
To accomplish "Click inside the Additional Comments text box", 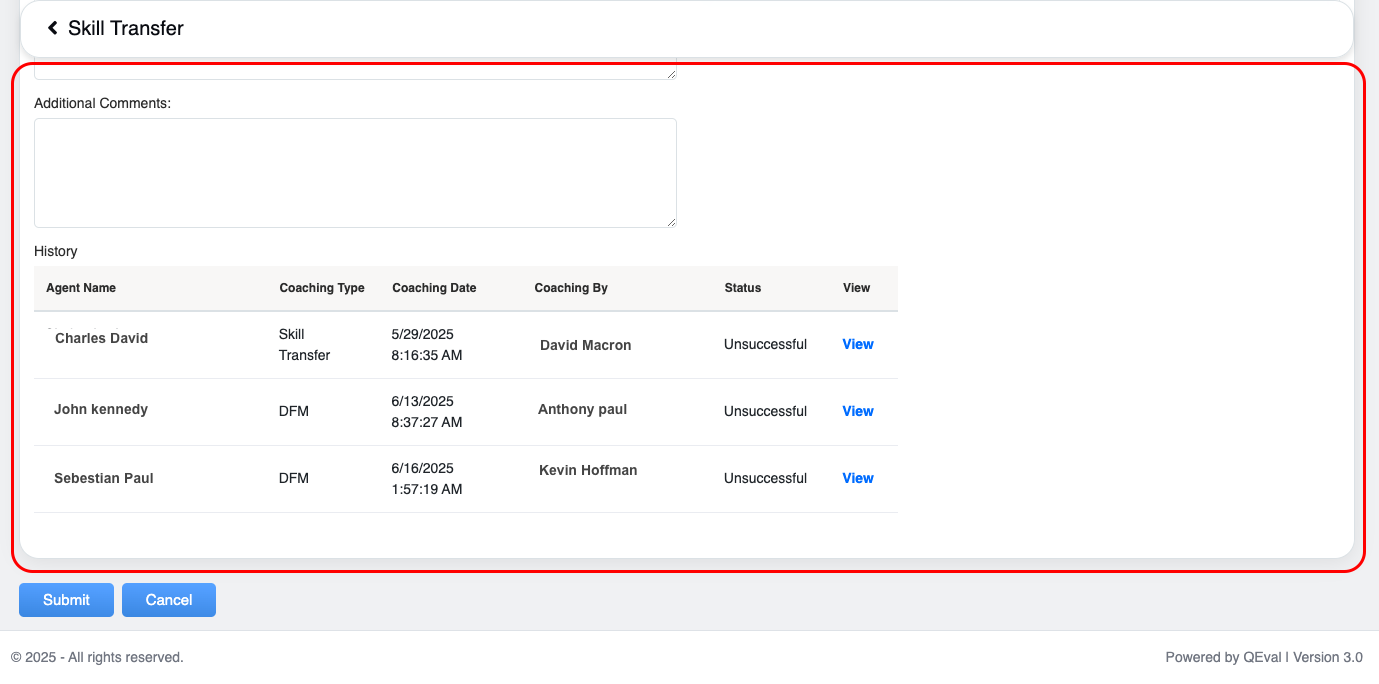I will (x=355, y=172).
